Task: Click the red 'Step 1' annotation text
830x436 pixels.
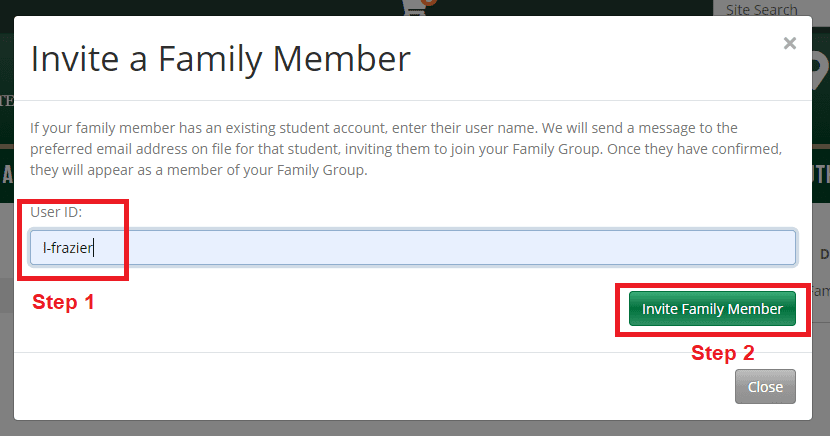Action: pos(63,302)
